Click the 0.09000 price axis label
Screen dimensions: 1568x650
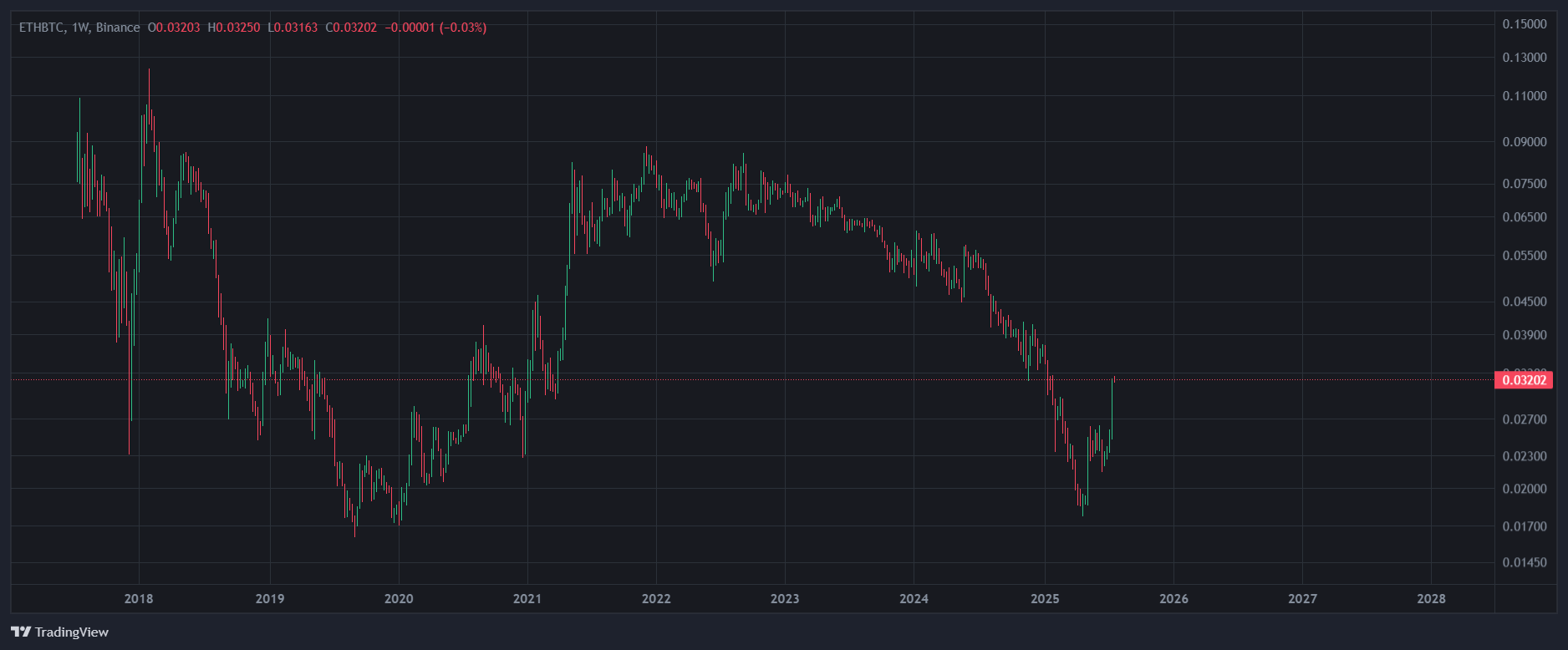1525,142
